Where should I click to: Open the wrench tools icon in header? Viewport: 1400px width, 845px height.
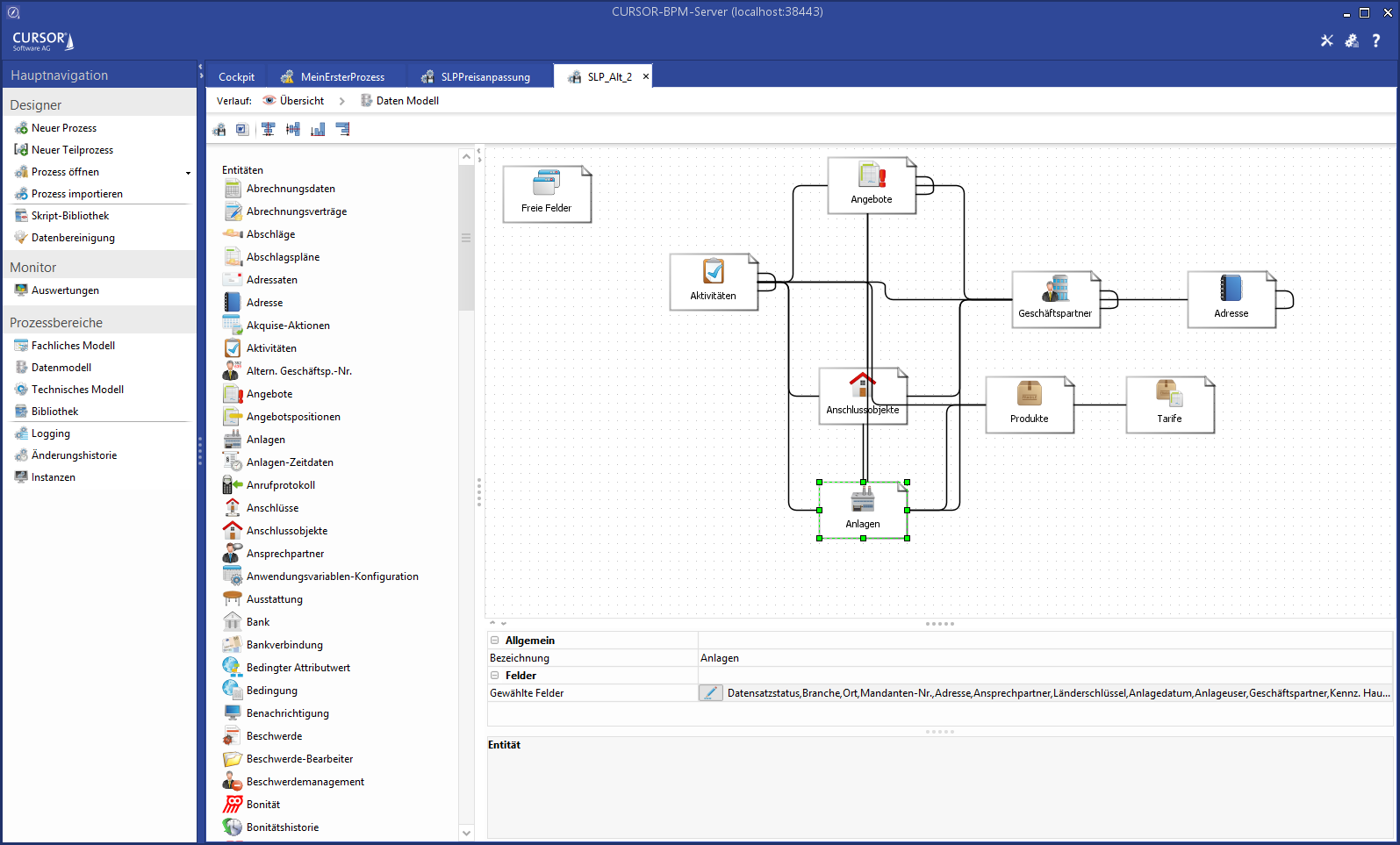click(1326, 40)
